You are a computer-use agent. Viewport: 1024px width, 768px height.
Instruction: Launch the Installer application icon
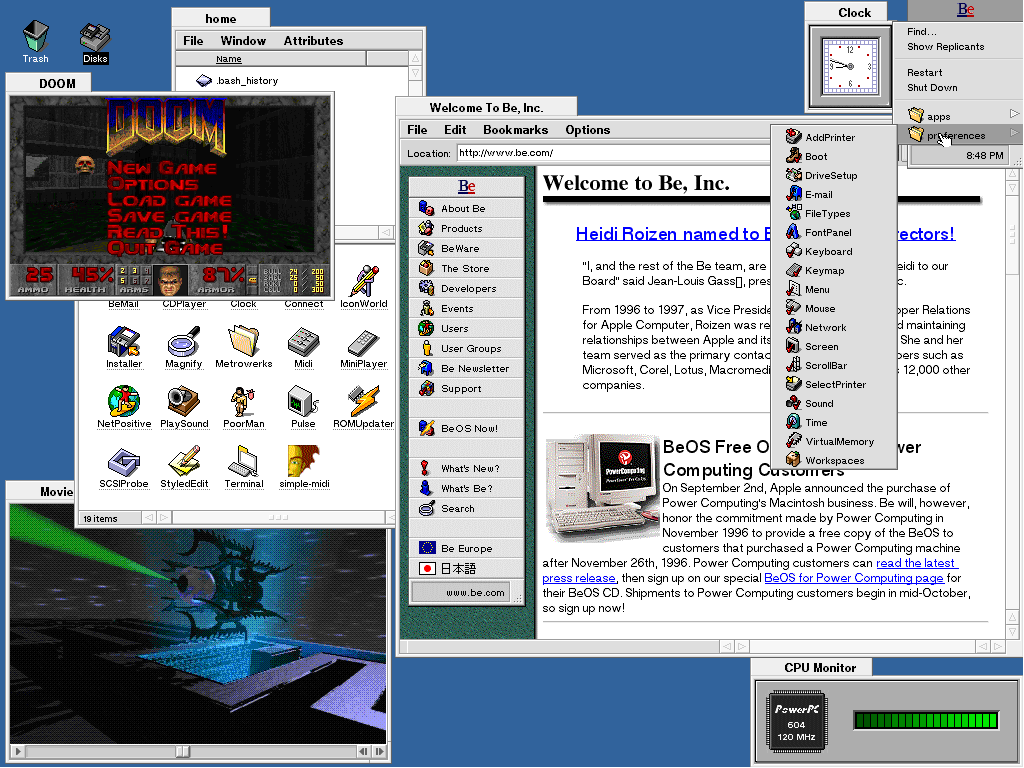pos(124,347)
